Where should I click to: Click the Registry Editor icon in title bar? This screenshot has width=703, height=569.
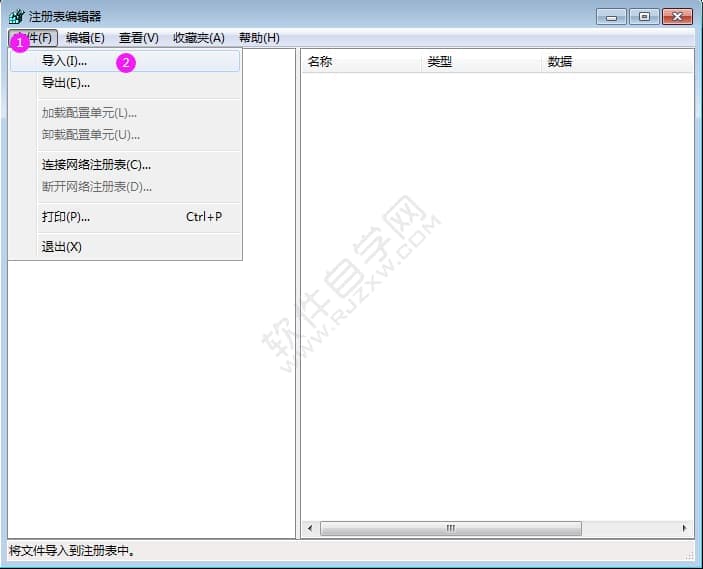16,16
